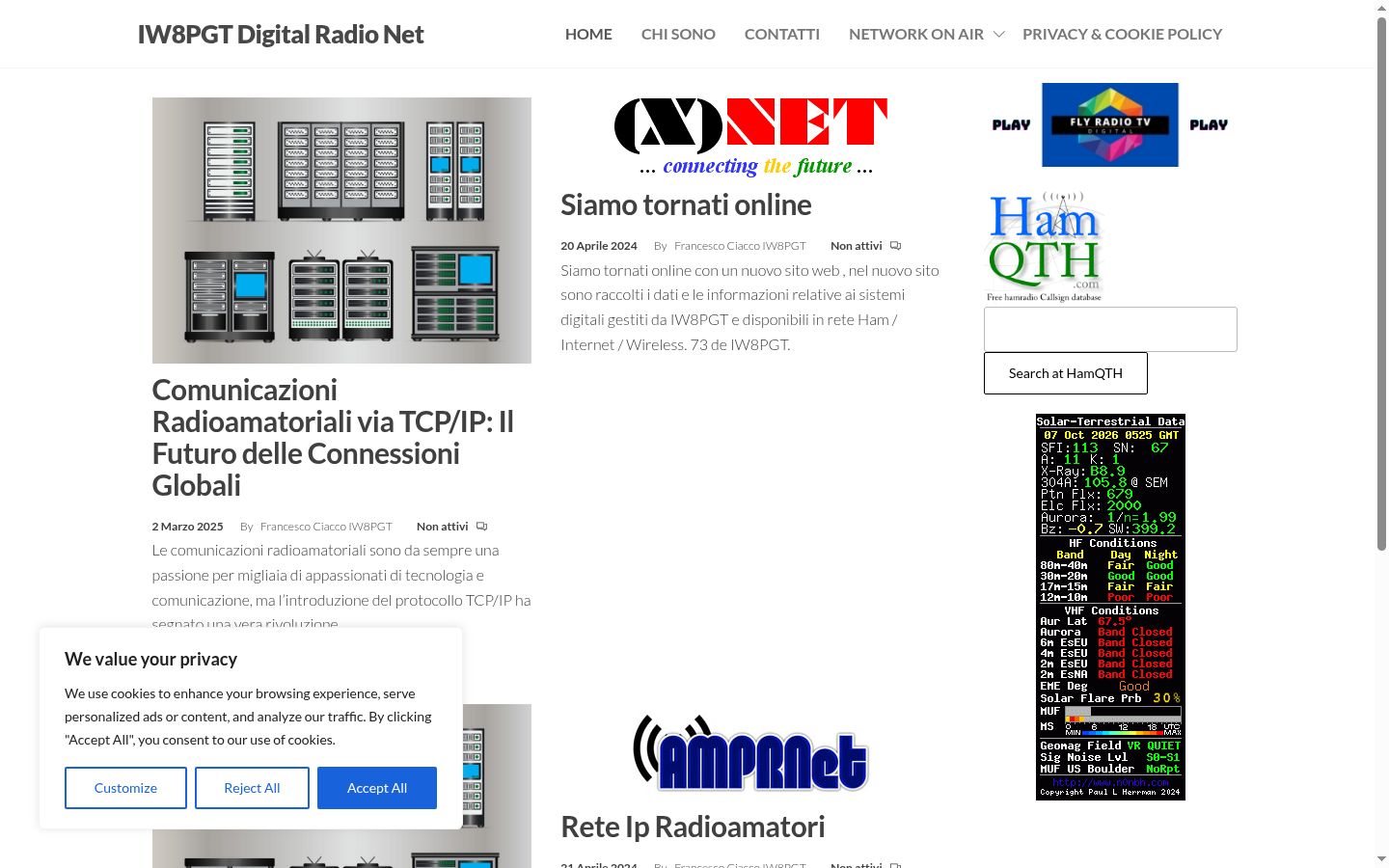
Task: Click the Search at HamQTH button
Action: click(1066, 373)
